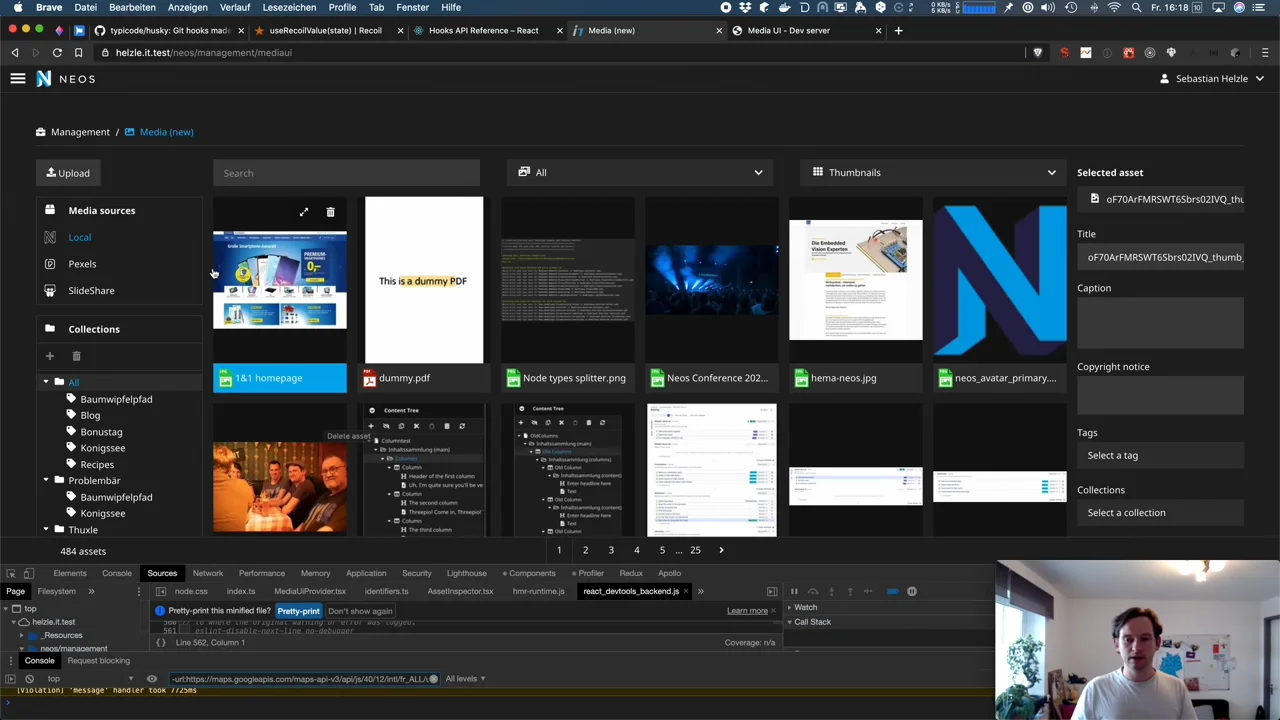Viewport: 1280px width, 720px height.
Task: Open the 'All' asset type filter dropdown
Action: pos(640,172)
